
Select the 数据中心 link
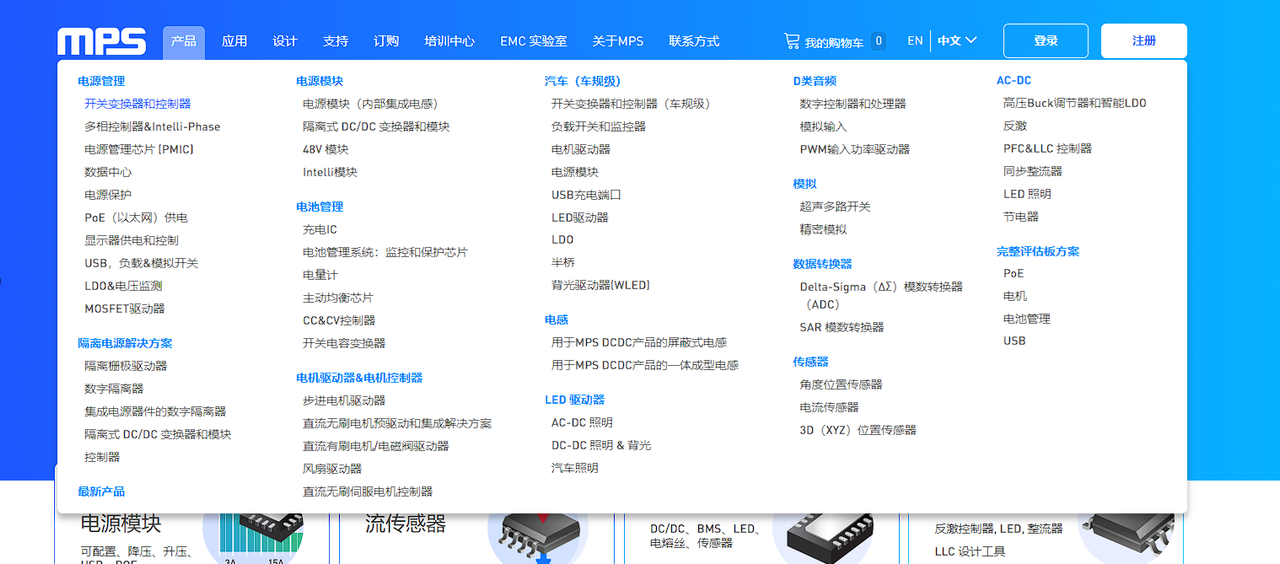(108, 172)
